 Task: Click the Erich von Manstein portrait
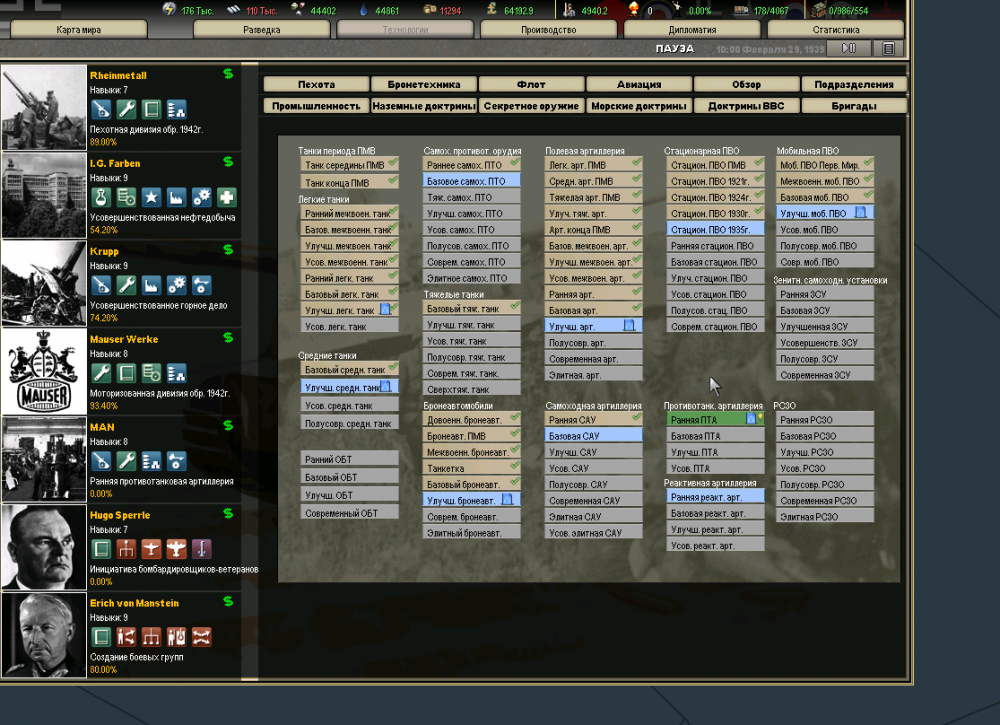pos(44,635)
